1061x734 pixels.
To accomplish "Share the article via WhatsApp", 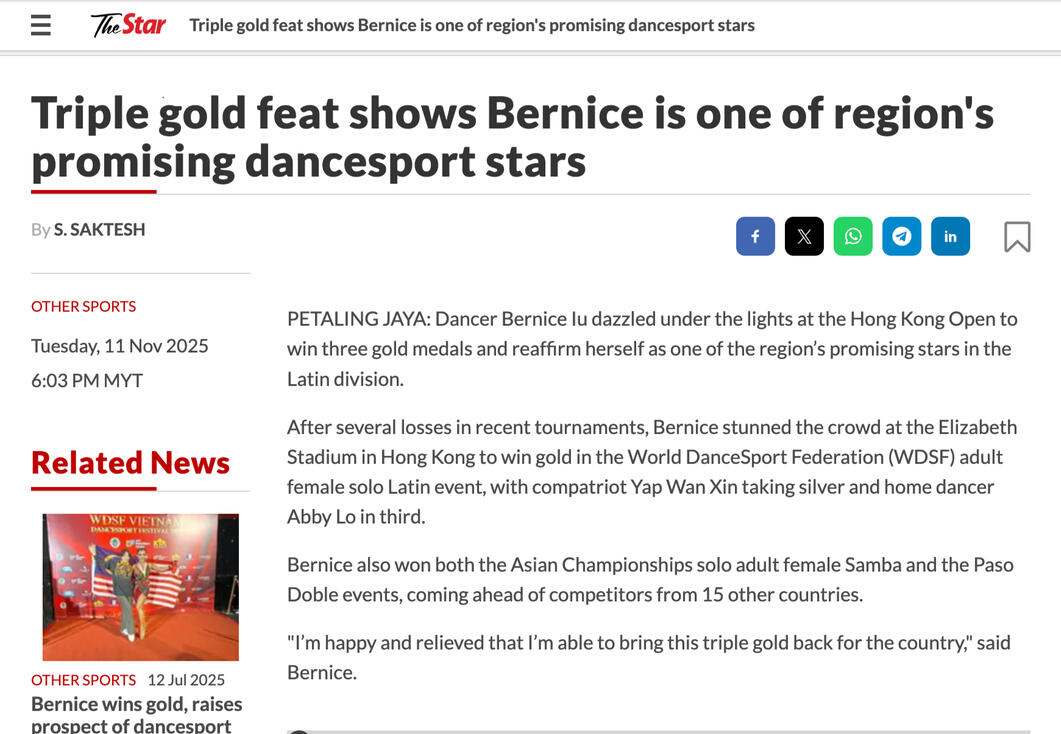I will click(853, 236).
